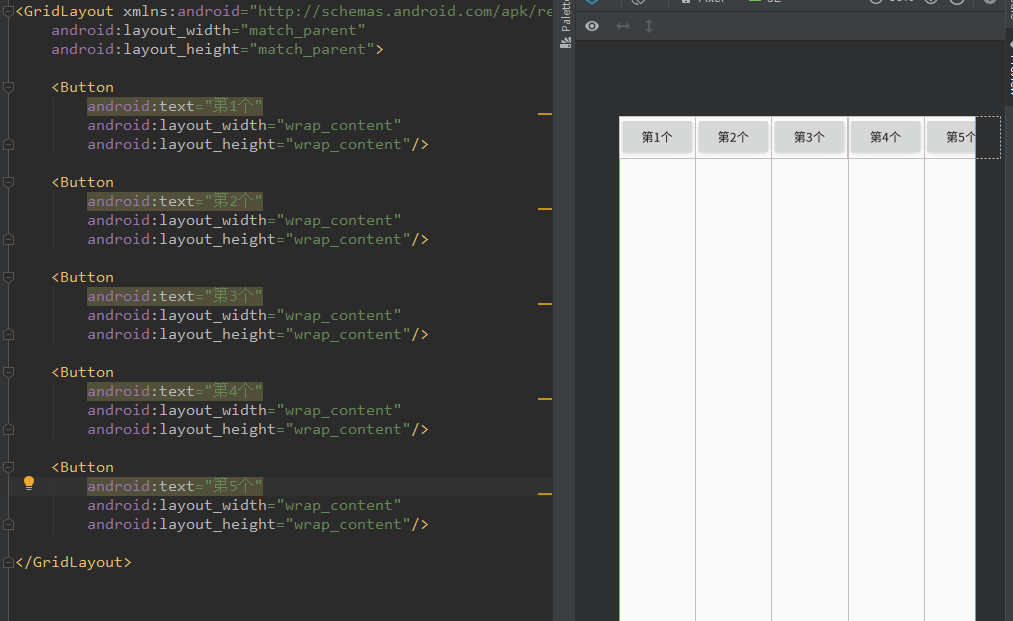
Task: Open the zoom percentage dropdown
Action: point(901,3)
